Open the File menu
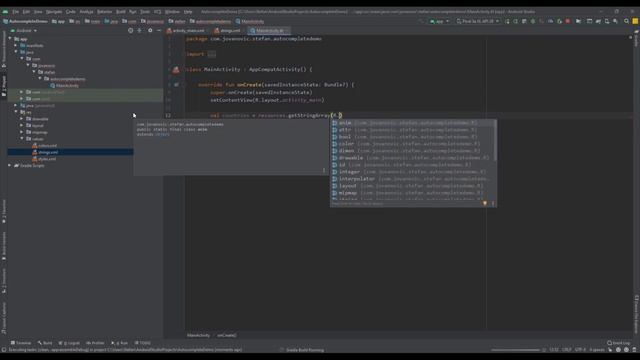The image size is (640, 360). [16, 12]
